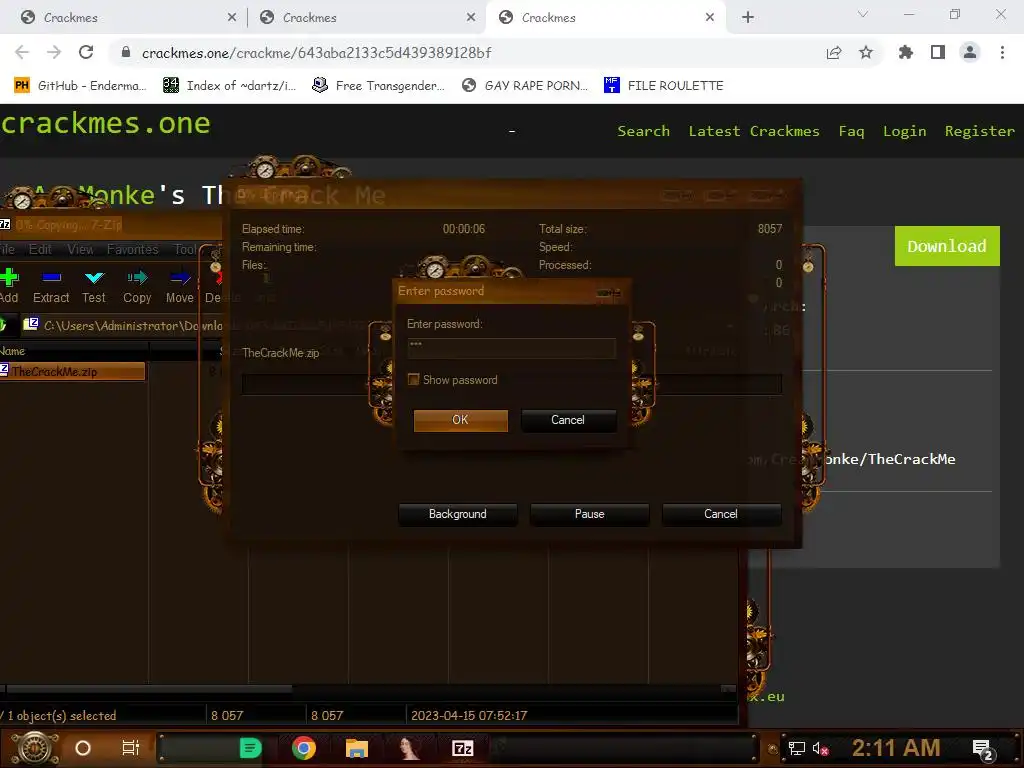
Task: Open File Explorer from the taskbar
Action: pos(357,748)
